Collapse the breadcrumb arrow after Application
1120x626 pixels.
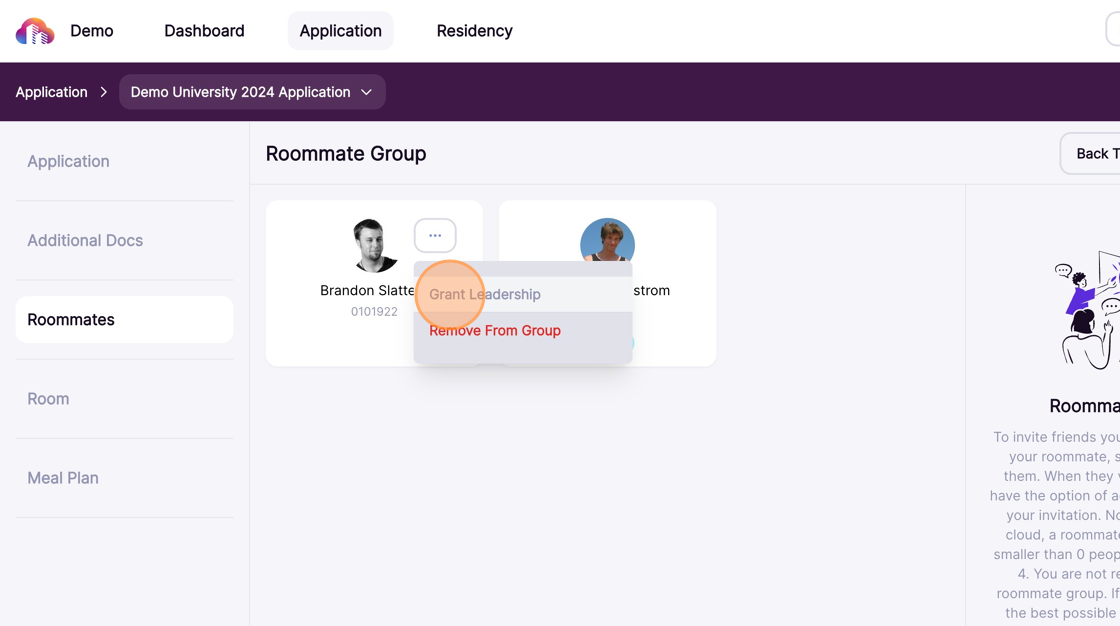[104, 91]
